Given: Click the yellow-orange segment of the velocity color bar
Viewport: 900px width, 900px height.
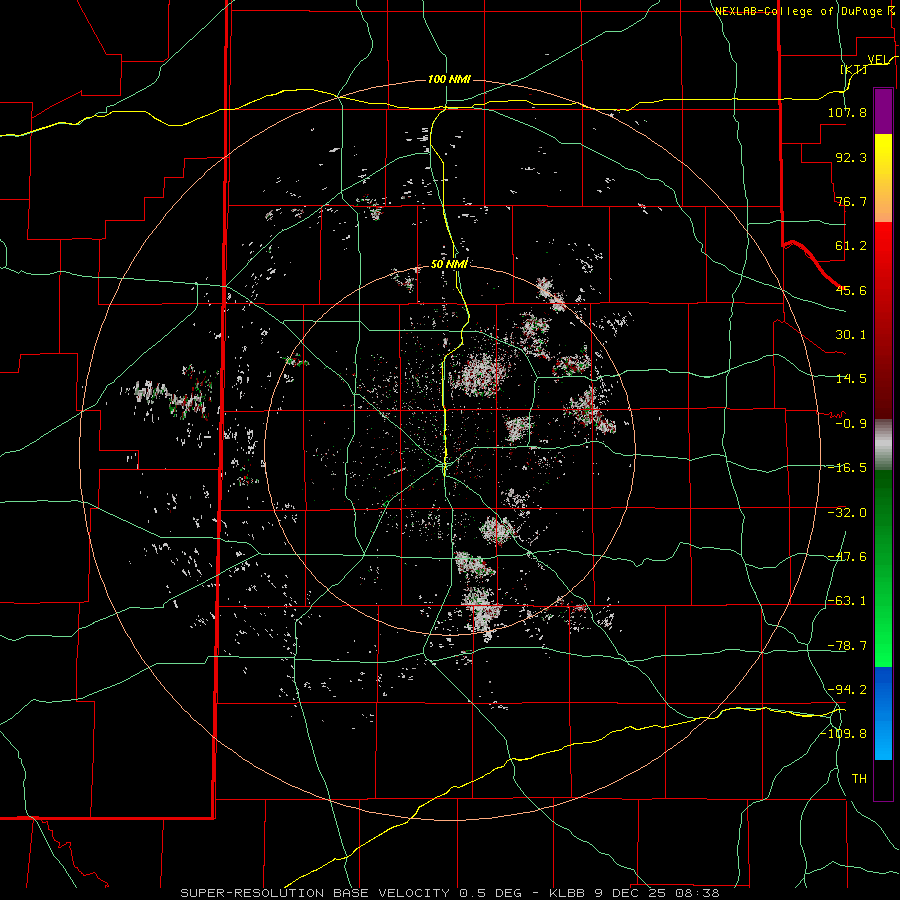Looking at the screenshot, I should pyautogui.click(x=883, y=178).
